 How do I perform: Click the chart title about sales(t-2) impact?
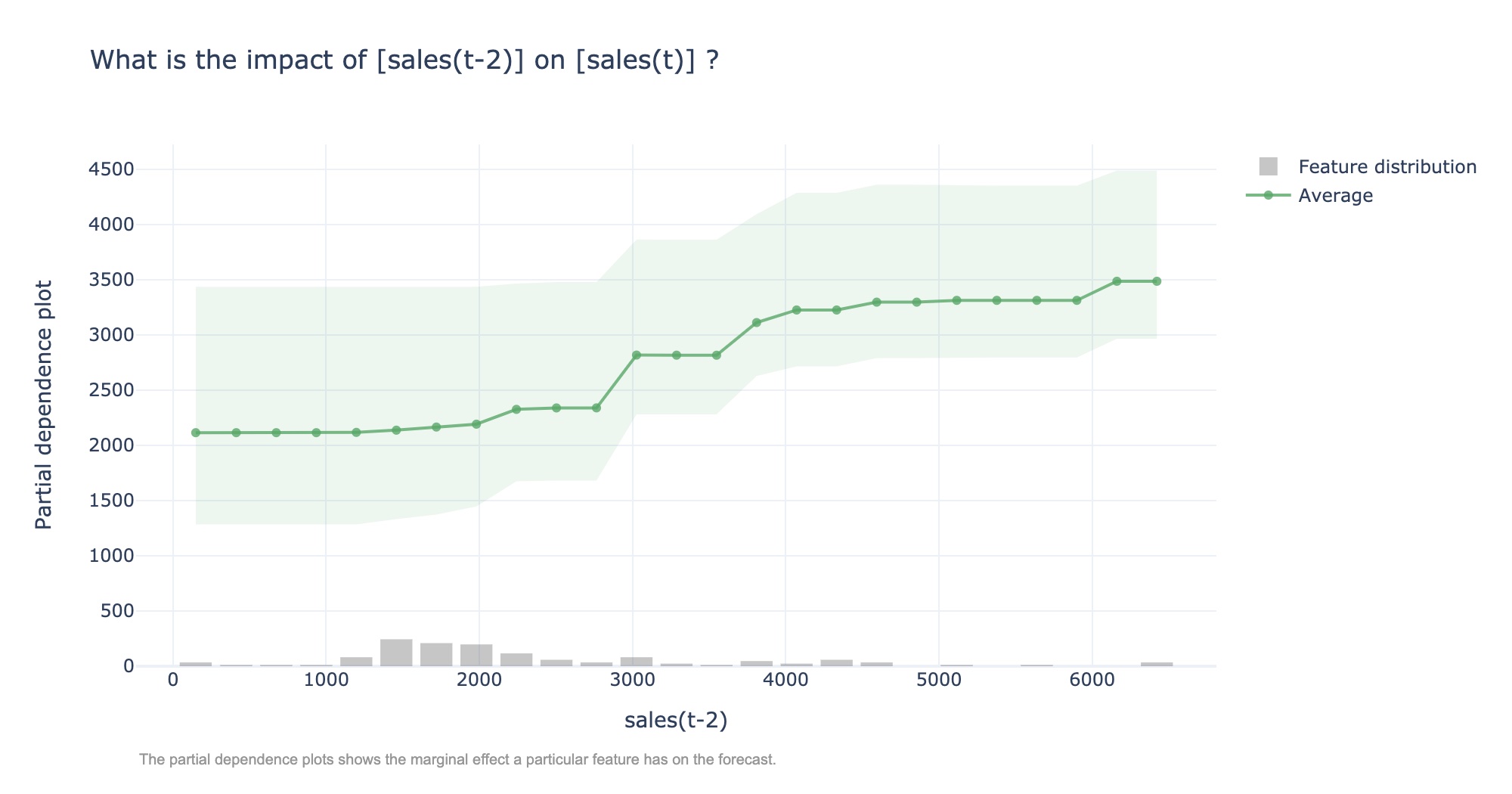tap(404, 60)
